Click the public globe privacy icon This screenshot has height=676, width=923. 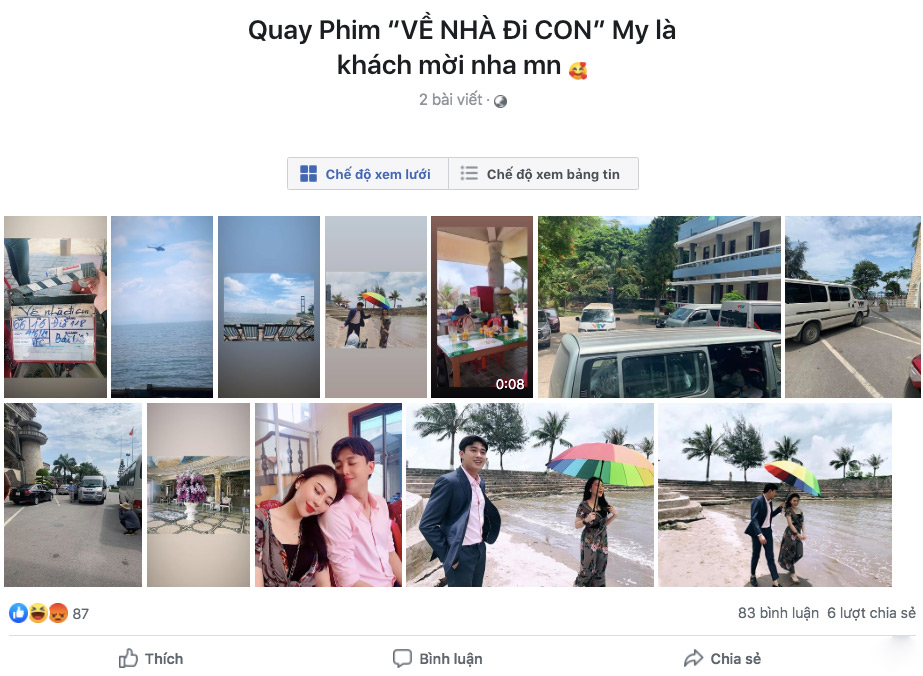point(500,101)
